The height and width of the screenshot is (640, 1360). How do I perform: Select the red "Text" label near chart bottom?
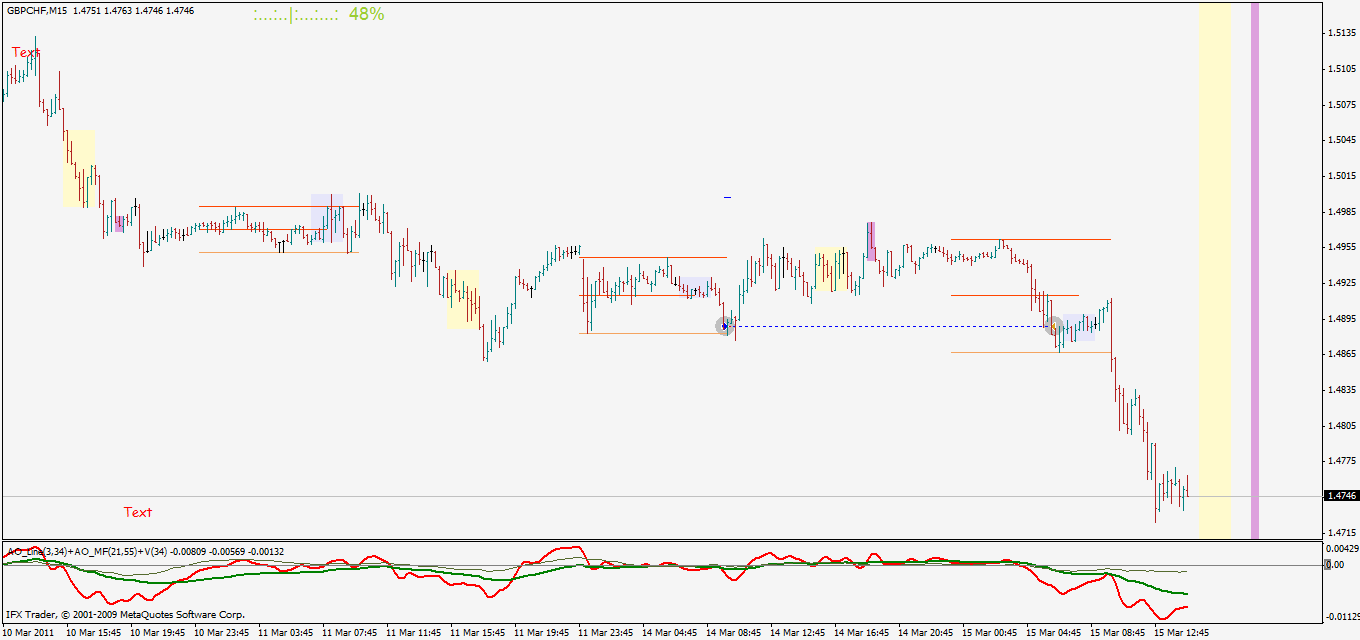point(138,512)
